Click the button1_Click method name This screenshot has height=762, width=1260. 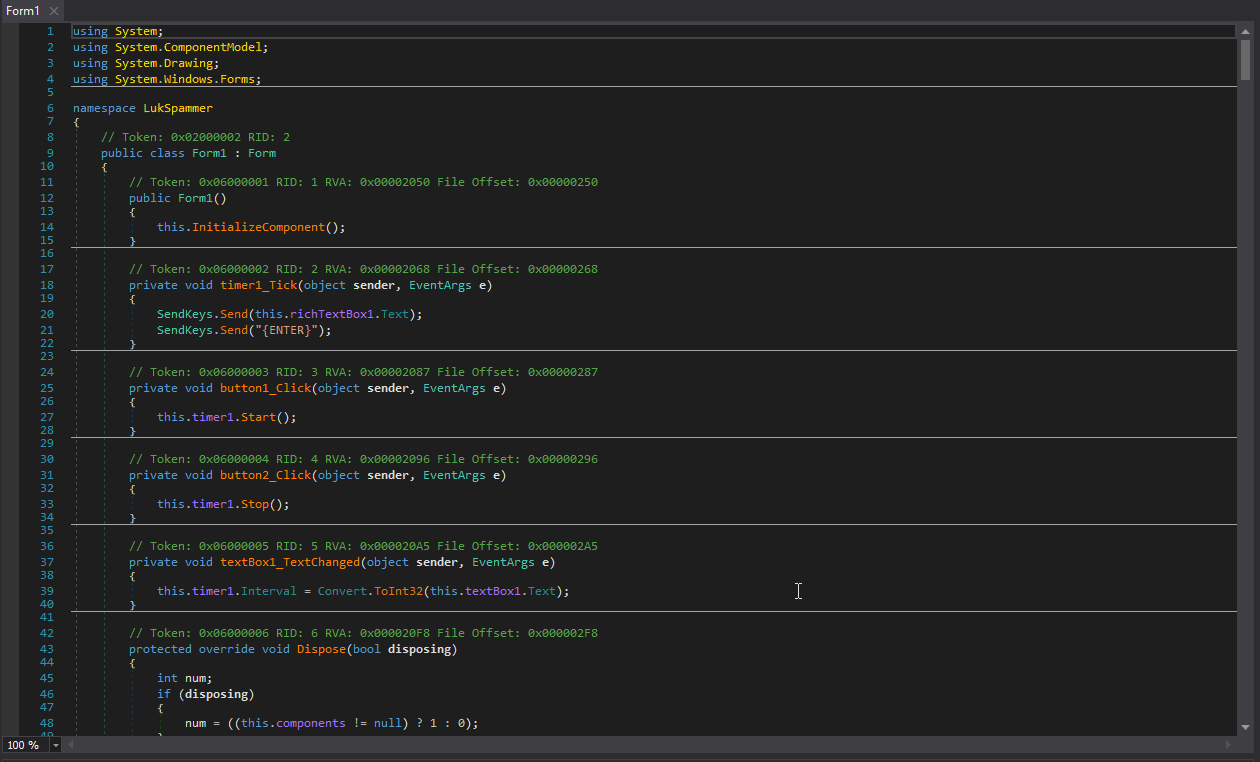point(266,388)
